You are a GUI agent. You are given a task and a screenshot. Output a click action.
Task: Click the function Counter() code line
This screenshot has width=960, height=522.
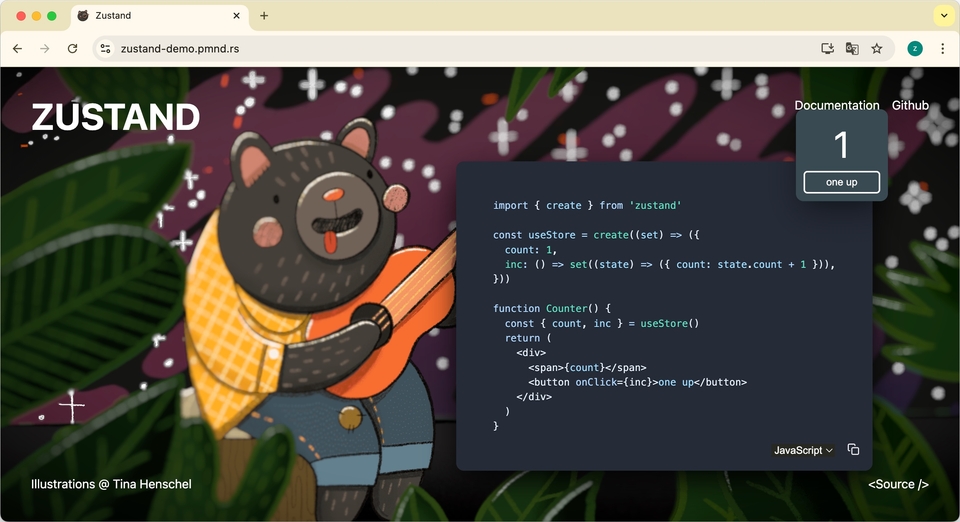point(552,308)
